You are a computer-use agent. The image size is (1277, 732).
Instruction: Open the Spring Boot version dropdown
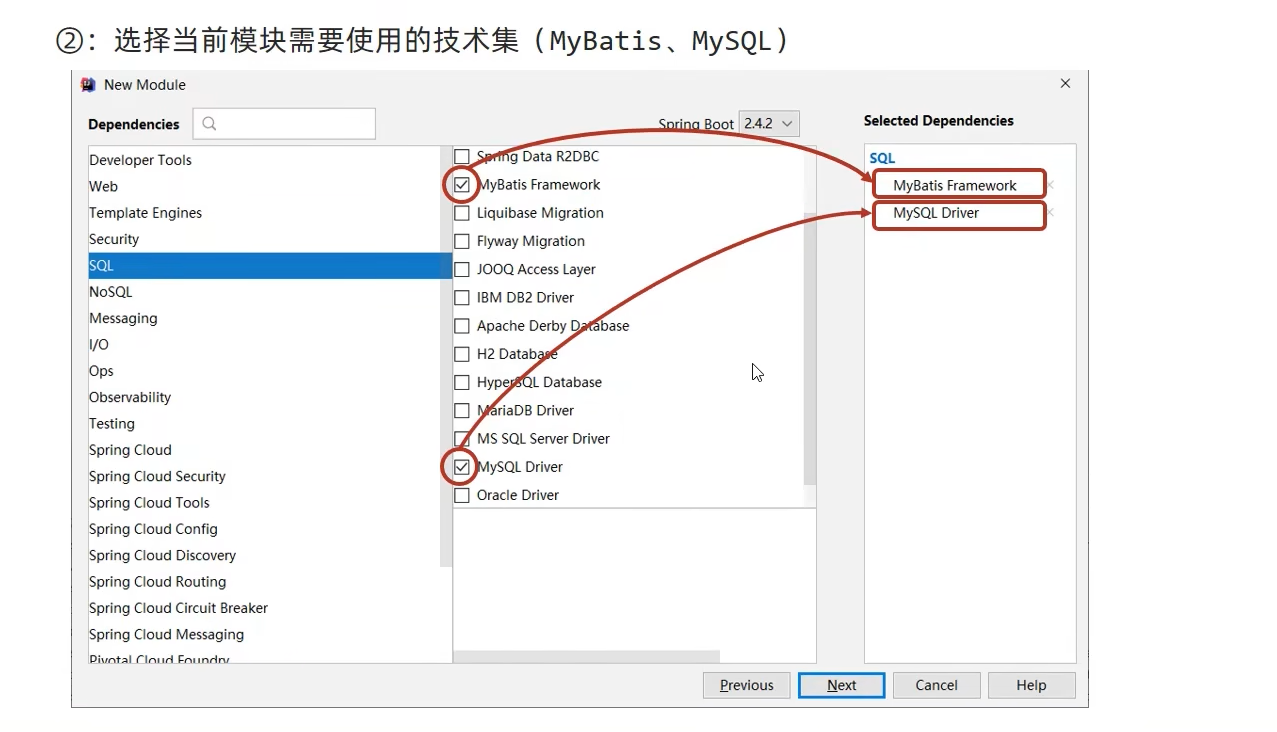(768, 123)
